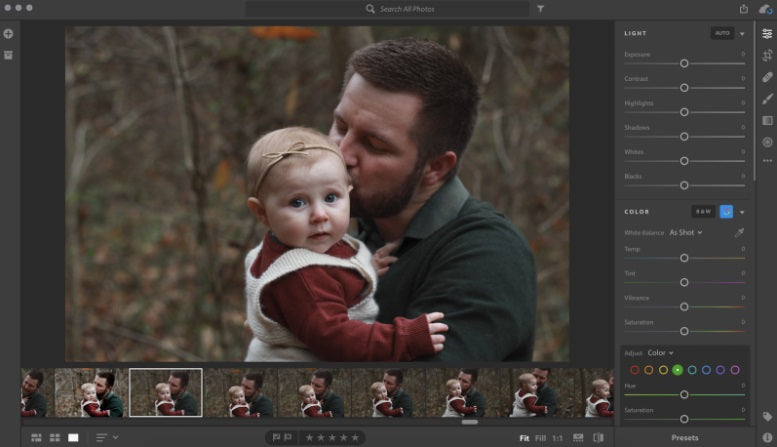Click the Add Photos plus icon
The width and height of the screenshot is (777, 447).
coord(8,34)
